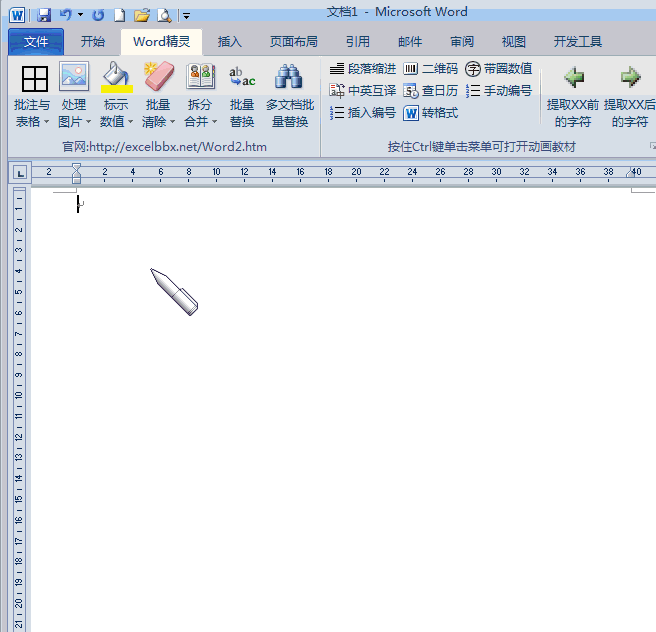The image size is (656, 632).
Task: Click the 拆分合并 book icon
Action: 201,76
